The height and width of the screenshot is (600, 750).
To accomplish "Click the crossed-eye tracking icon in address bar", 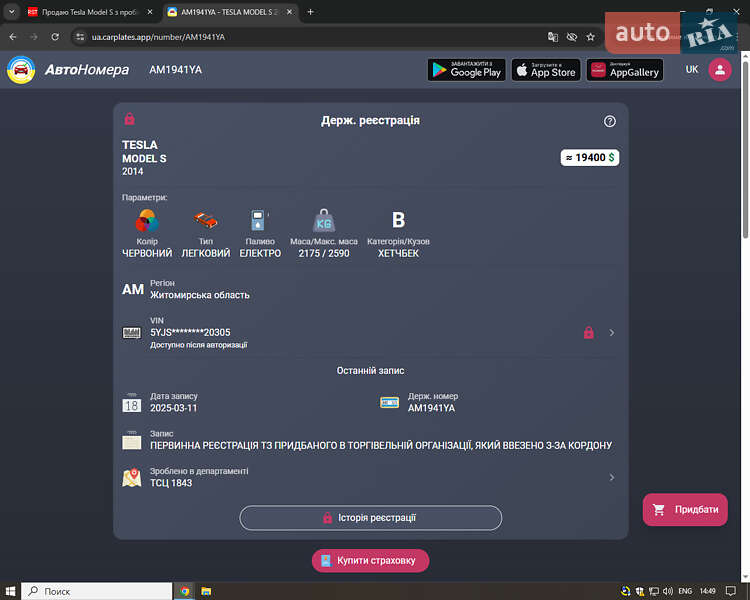I will [x=572, y=37].
